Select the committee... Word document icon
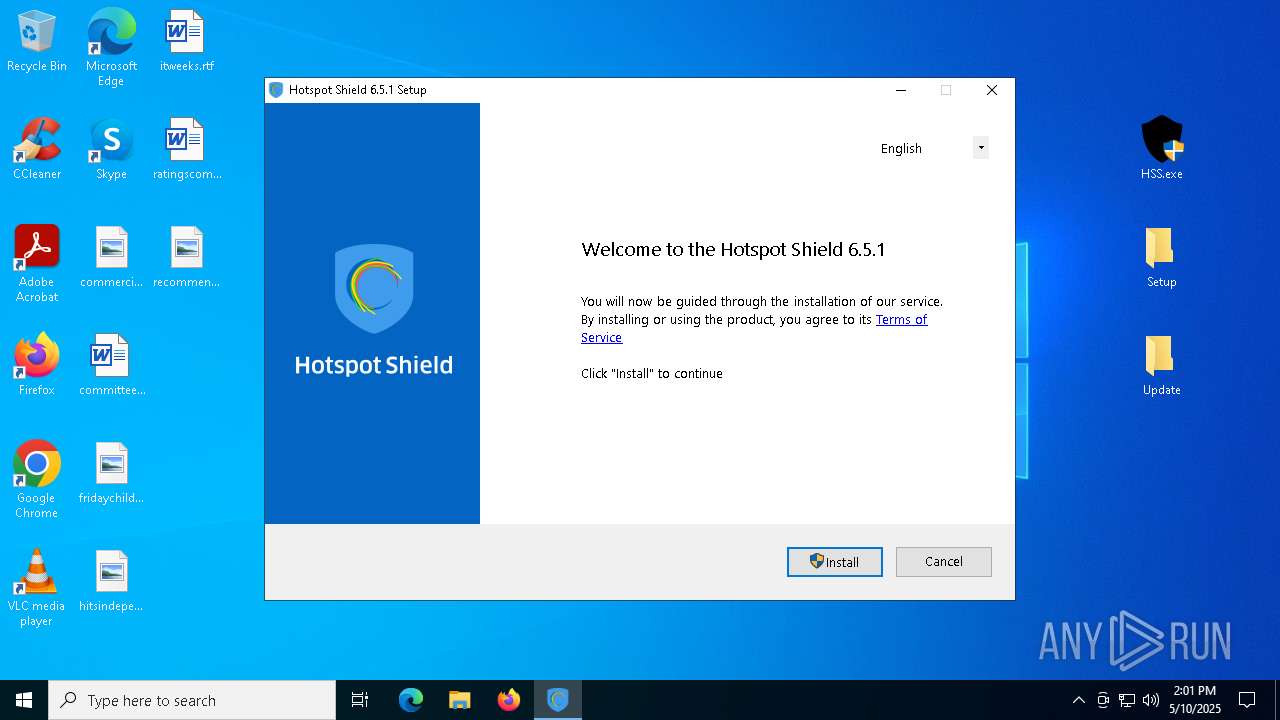Image resolution: width=1280 pixels, height=720 pixels. pos(111,366)
